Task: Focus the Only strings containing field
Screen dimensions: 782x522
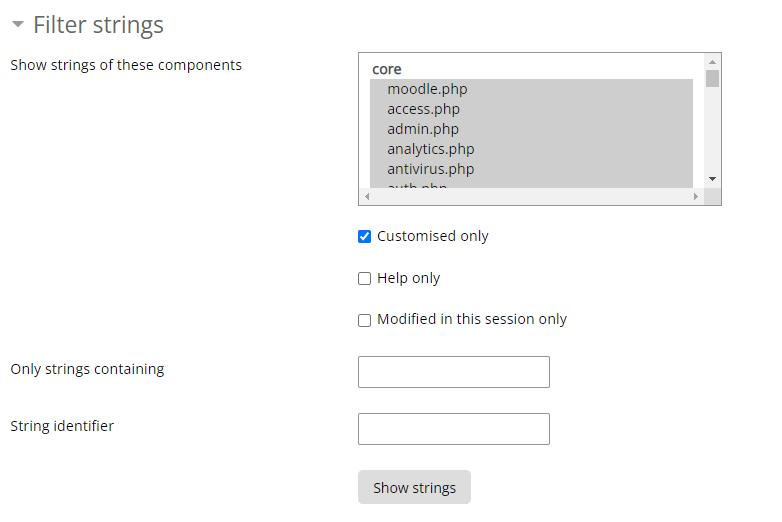Action: [453, 372]
